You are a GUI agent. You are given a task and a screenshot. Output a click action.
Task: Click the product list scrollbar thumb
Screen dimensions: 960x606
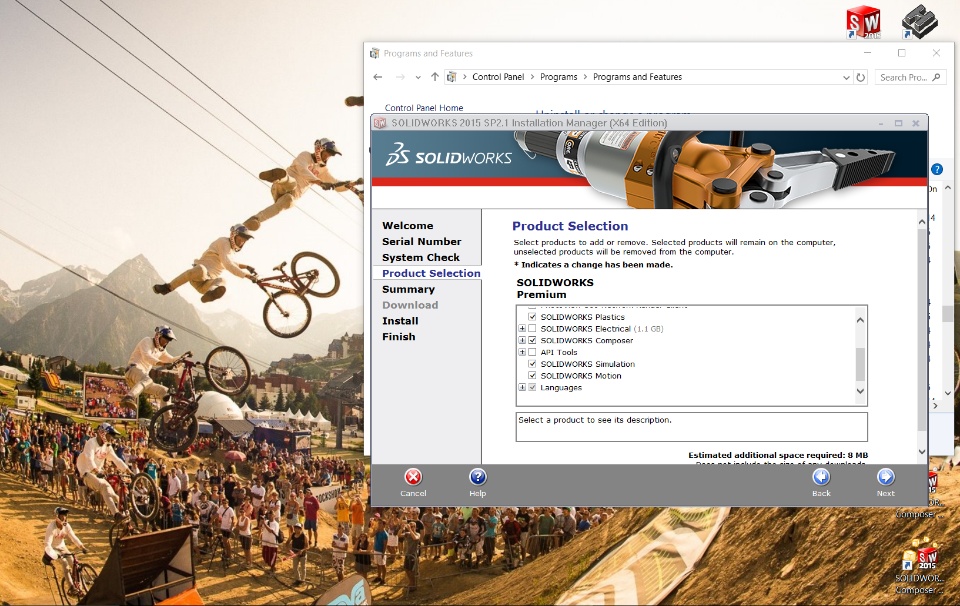(x=860, y=365)
